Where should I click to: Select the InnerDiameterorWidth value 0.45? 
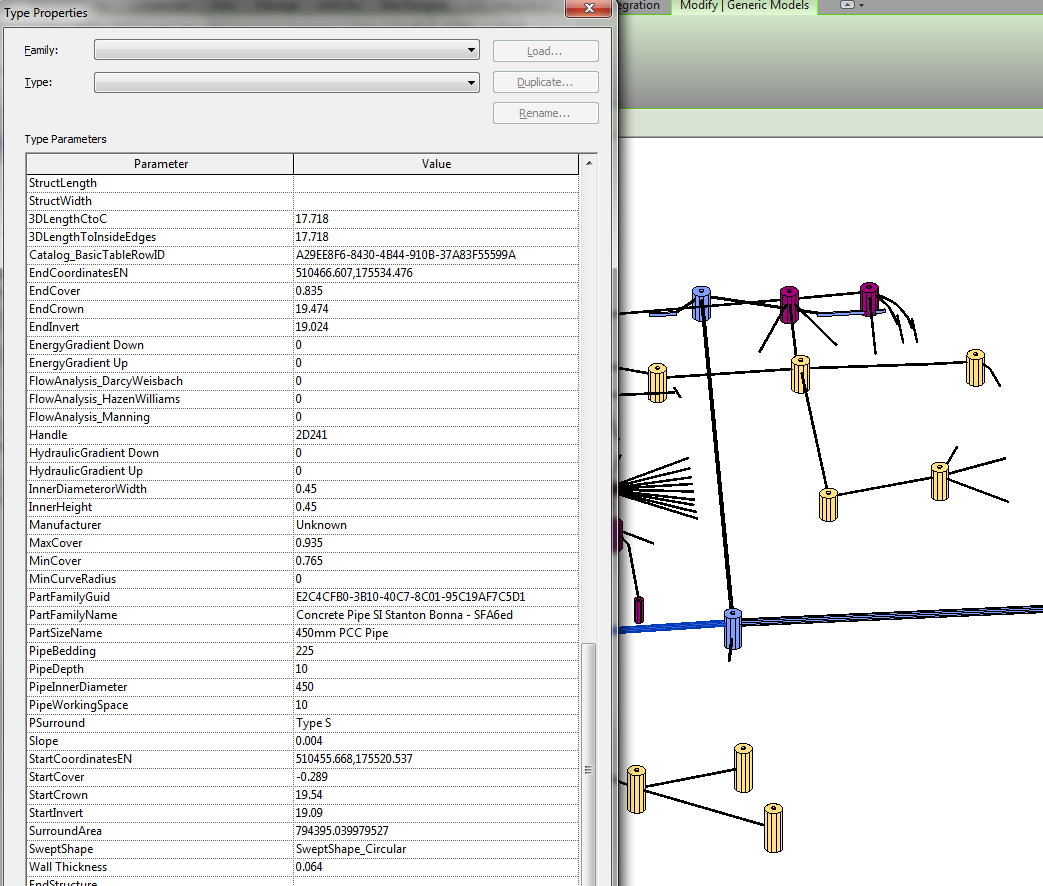pyautogui.click(x=306, y=488)
